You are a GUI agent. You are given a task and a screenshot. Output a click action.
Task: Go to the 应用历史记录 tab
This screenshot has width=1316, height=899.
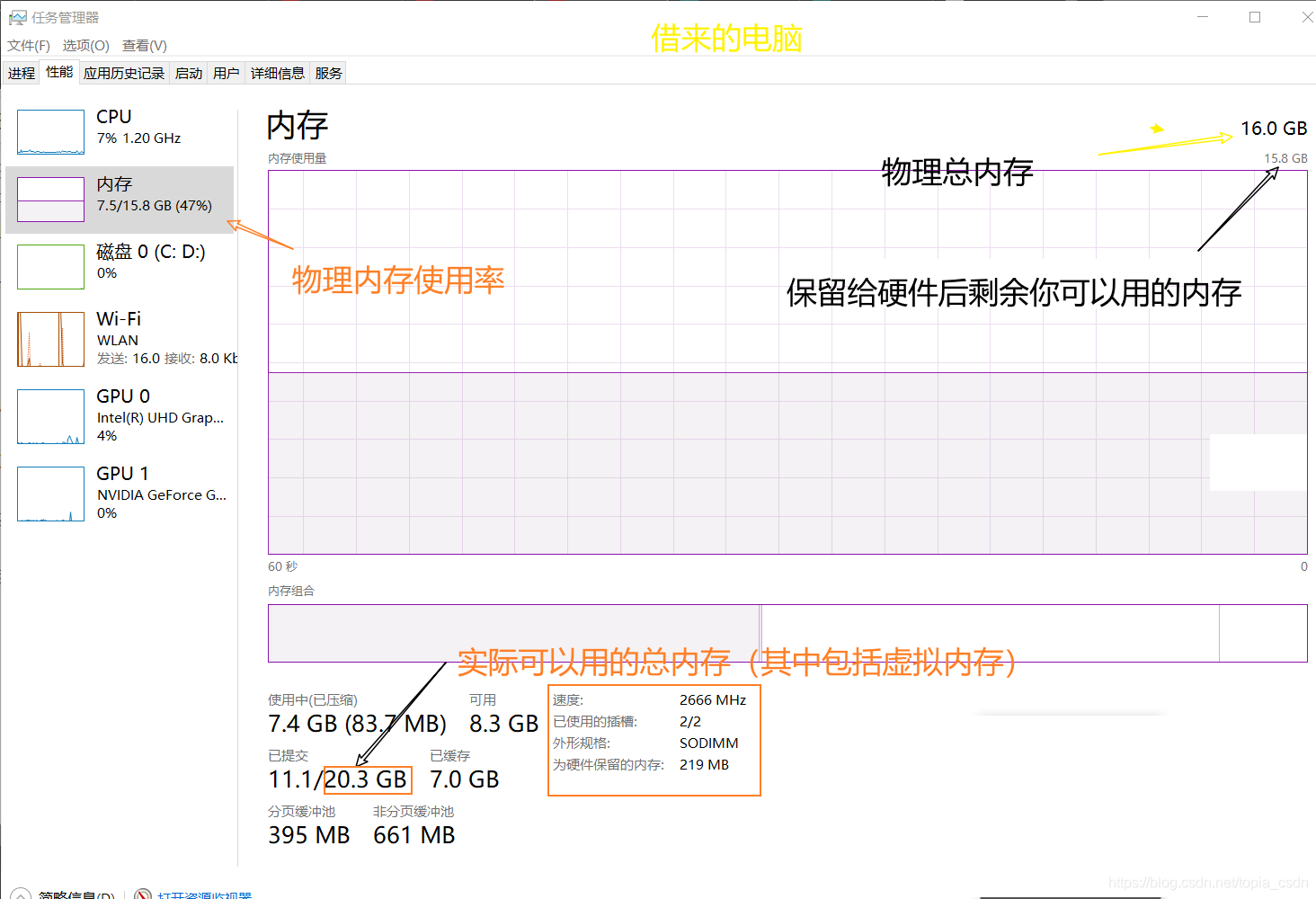pos(124,74)
